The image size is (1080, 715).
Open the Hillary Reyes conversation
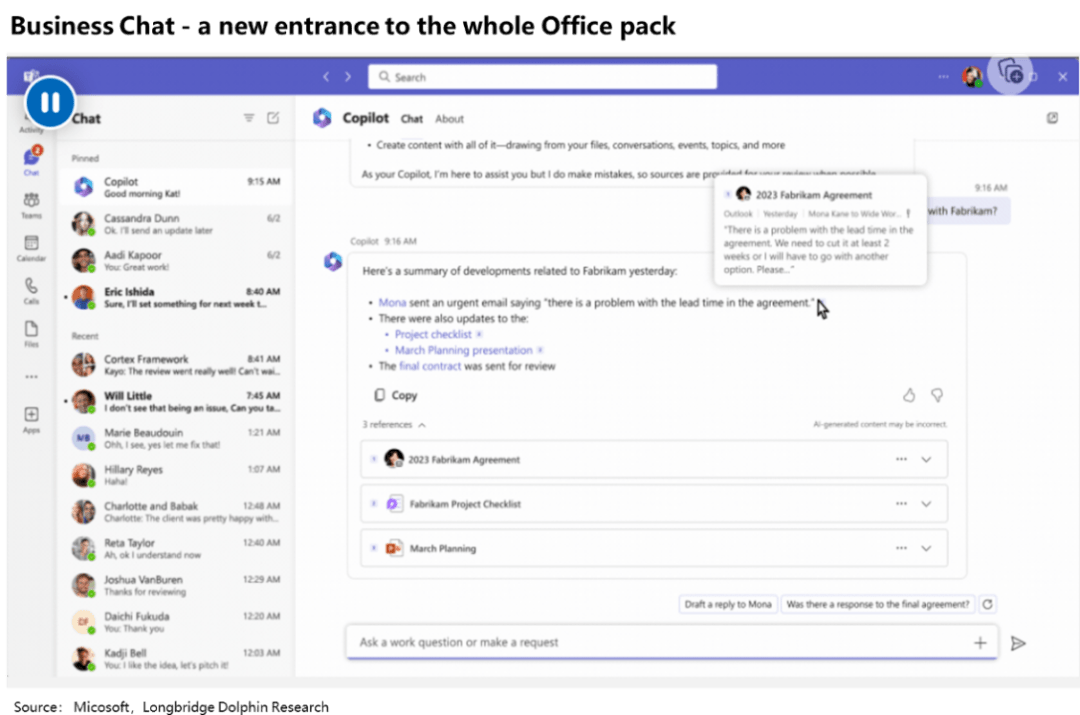click(x=176, y=475)
